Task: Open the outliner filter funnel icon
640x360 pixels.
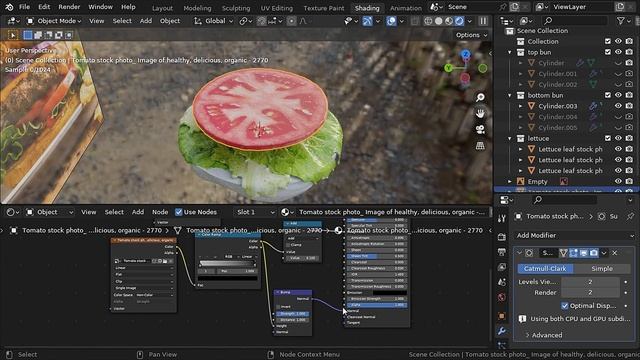Action: click(621, 20)
